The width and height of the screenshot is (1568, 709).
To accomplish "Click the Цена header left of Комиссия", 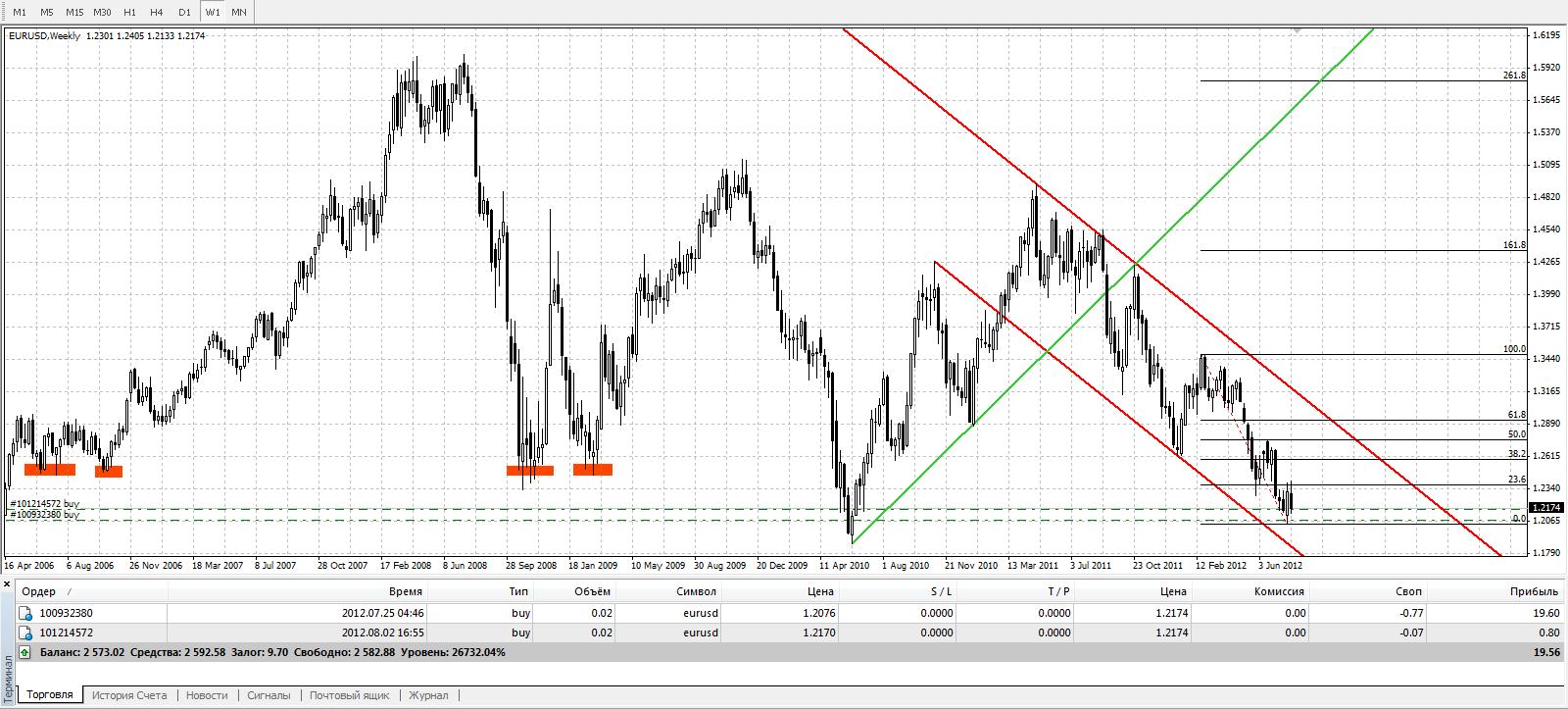I will point(1133,591).
